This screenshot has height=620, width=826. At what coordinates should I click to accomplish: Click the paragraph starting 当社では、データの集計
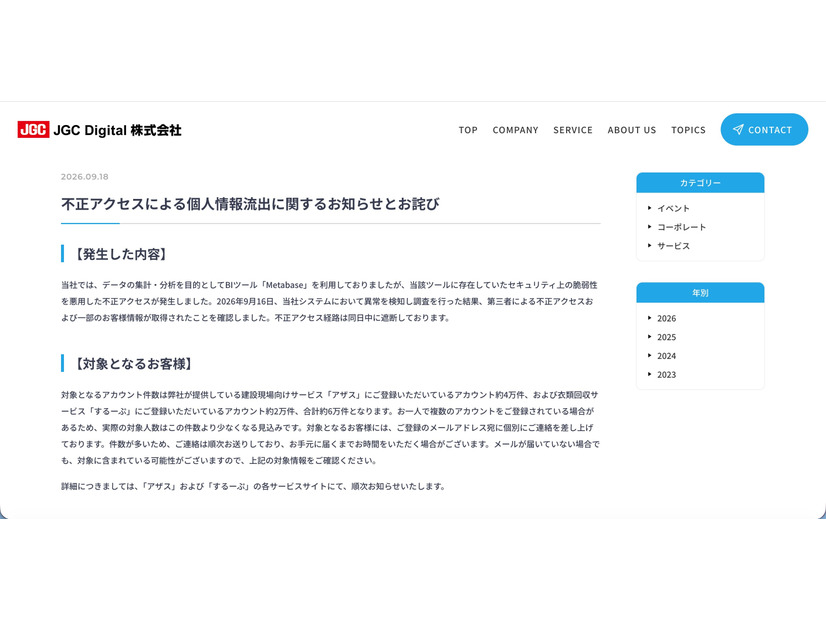[330, 301]
